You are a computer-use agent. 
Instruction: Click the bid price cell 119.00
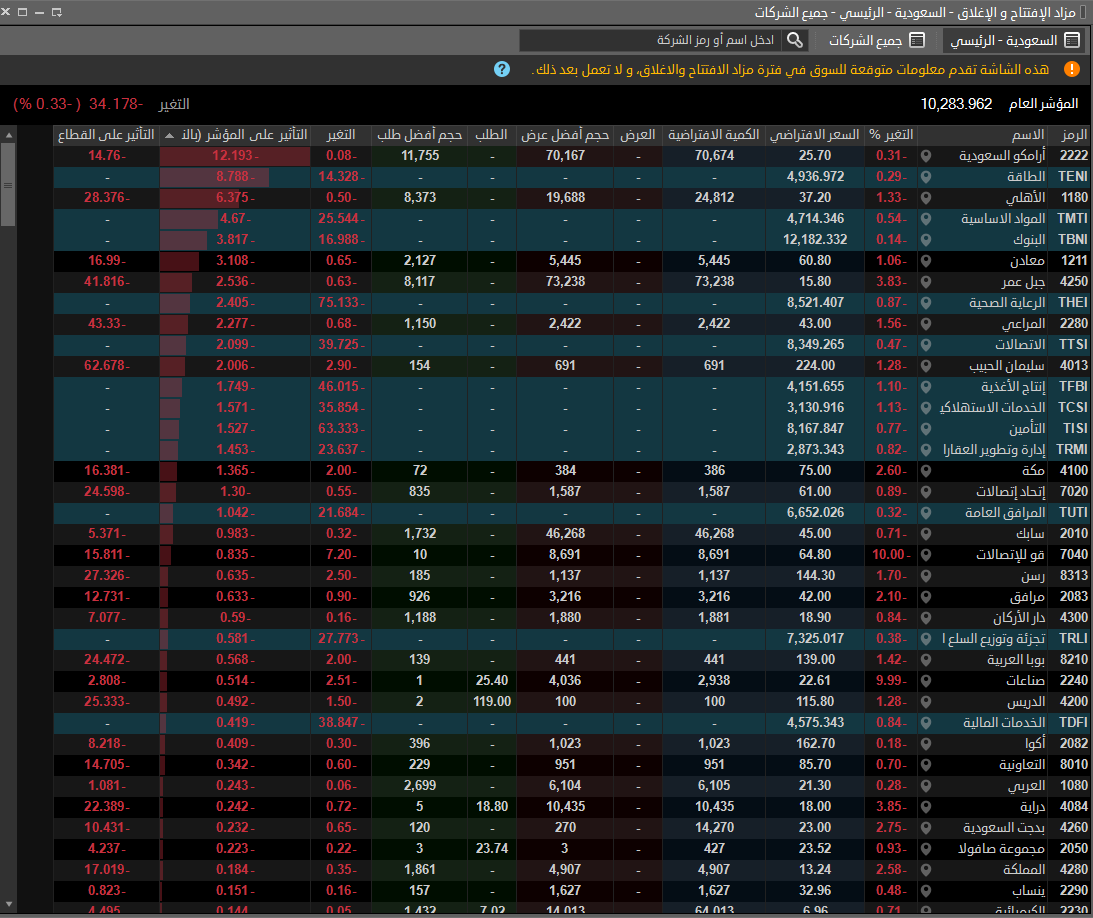click(492, 702)
